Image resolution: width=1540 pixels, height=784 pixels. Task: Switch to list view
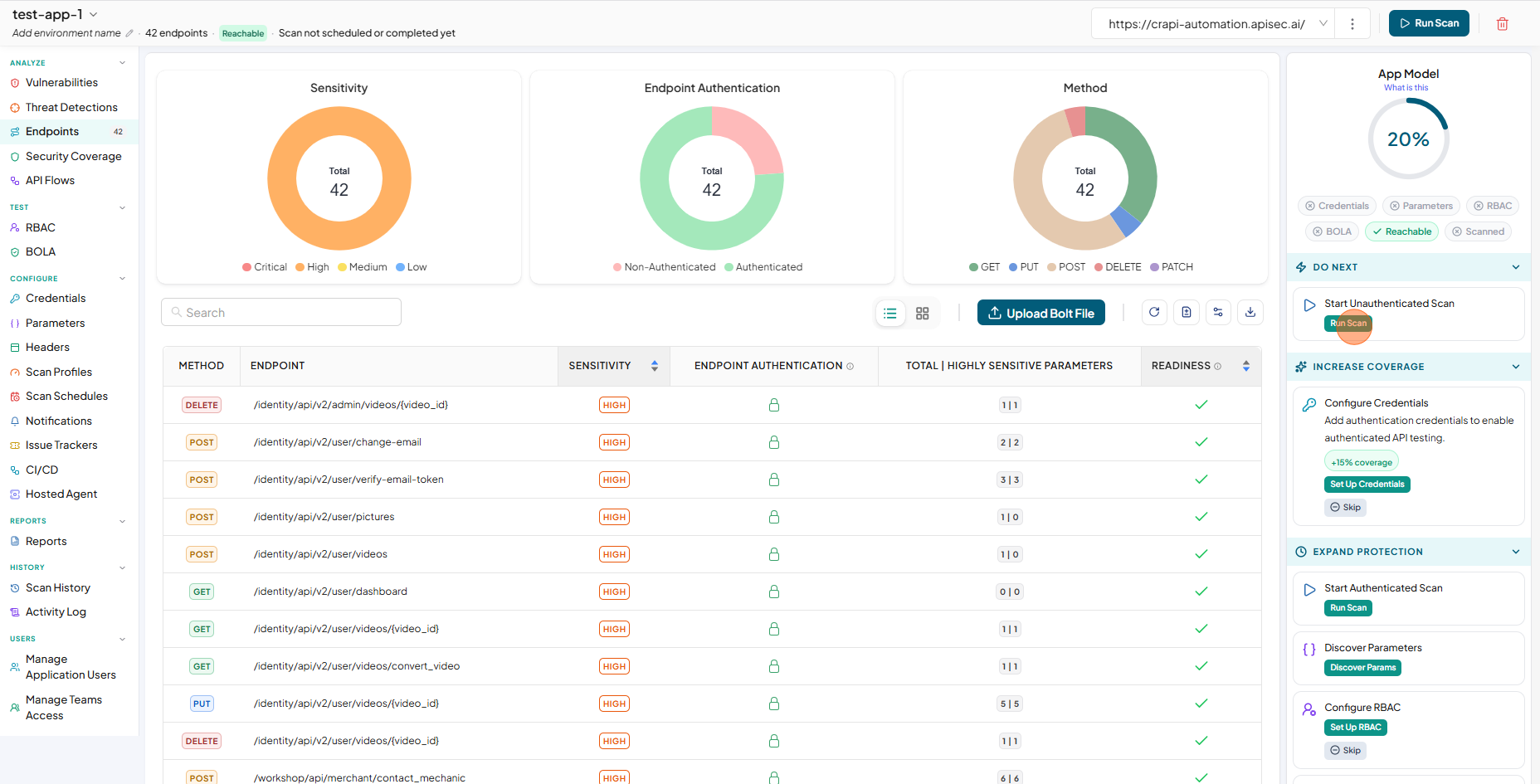[x=890, y=314]
